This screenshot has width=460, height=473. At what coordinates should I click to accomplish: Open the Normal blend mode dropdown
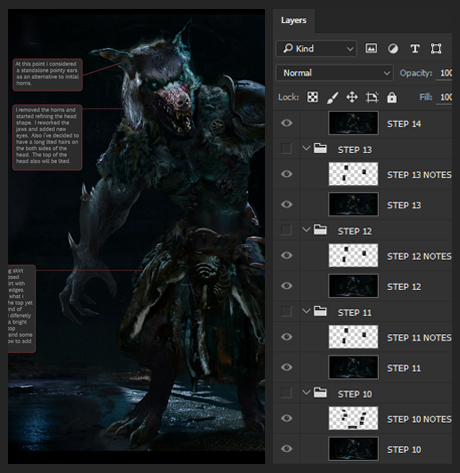[335, 73]
